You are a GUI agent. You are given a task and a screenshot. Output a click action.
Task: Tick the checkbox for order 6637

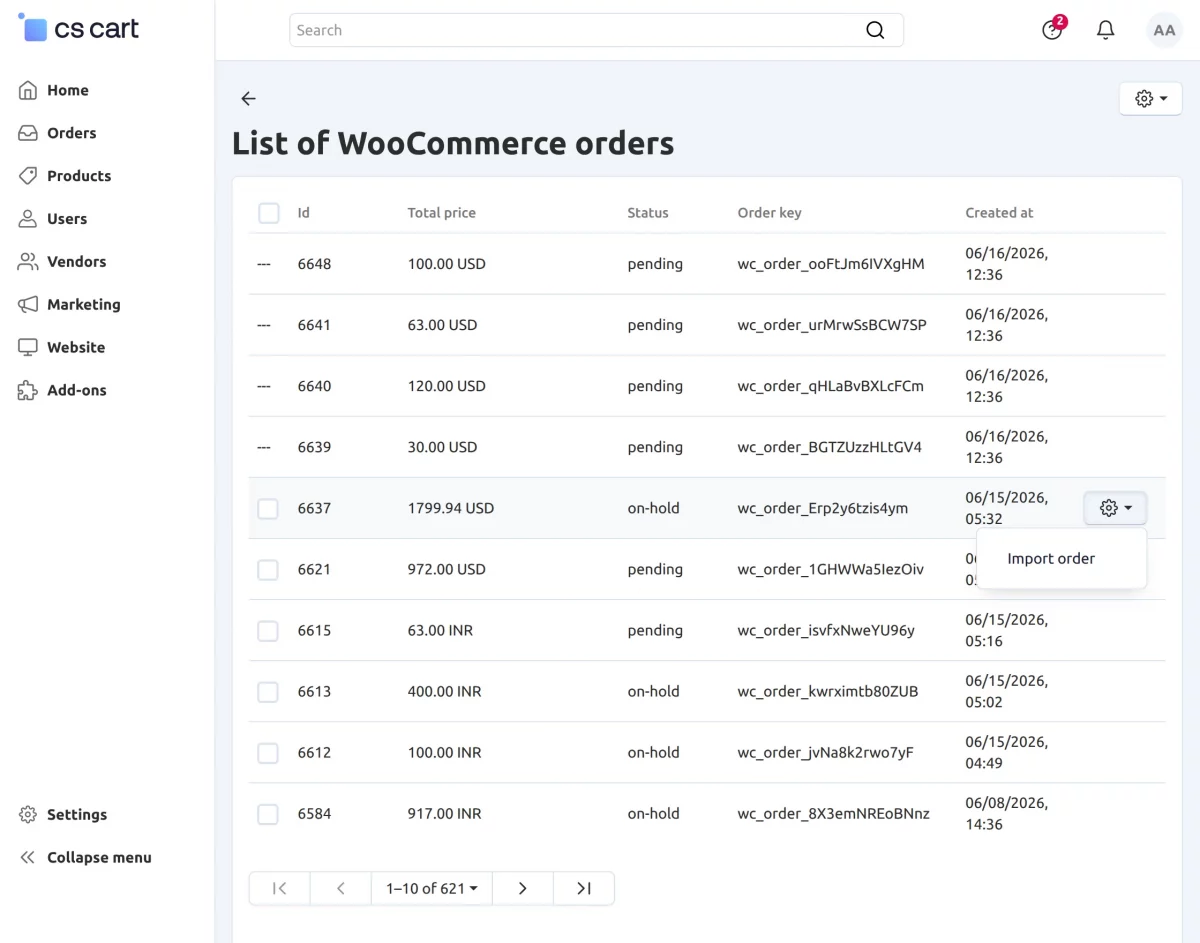coord(268,508)
